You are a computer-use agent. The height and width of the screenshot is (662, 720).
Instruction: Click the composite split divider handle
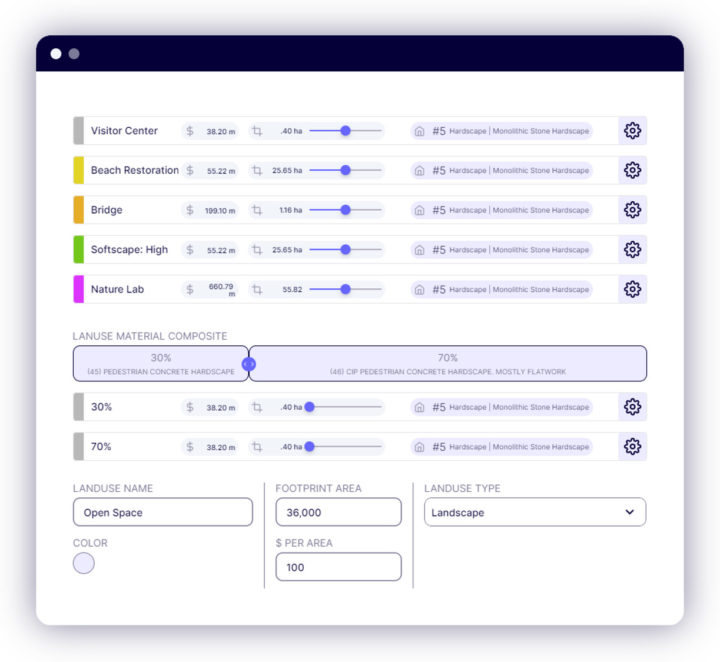(x=249, y=364)
